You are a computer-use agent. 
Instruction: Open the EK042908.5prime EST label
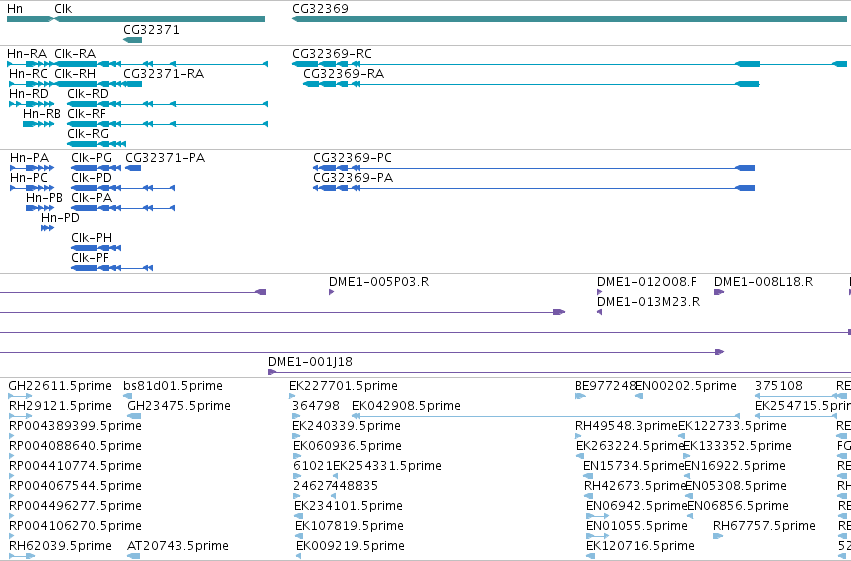(406, 406)
